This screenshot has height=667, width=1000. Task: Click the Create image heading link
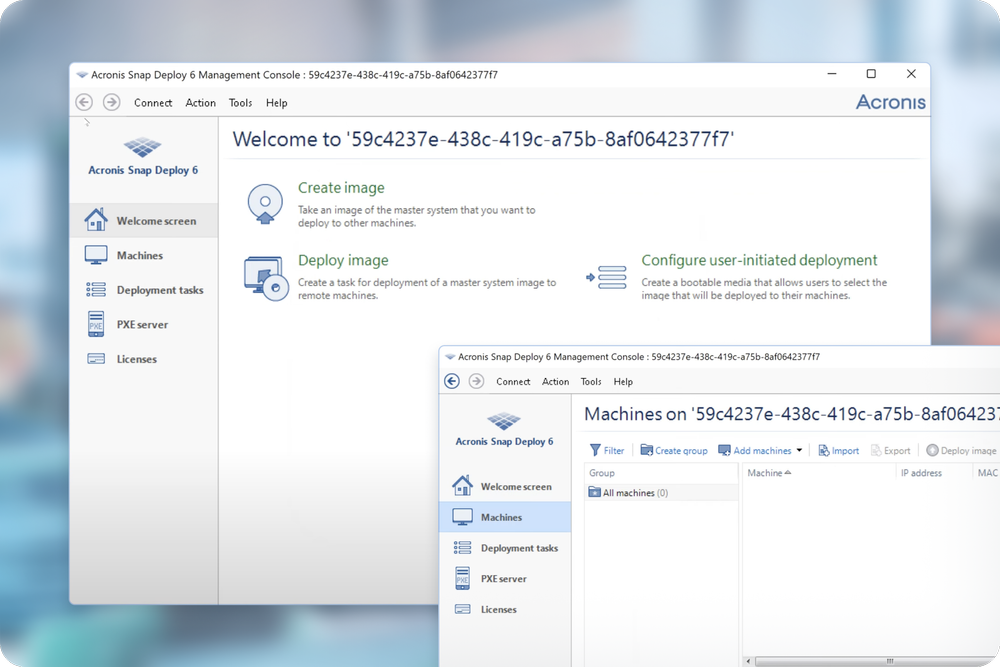pos(341,188)
